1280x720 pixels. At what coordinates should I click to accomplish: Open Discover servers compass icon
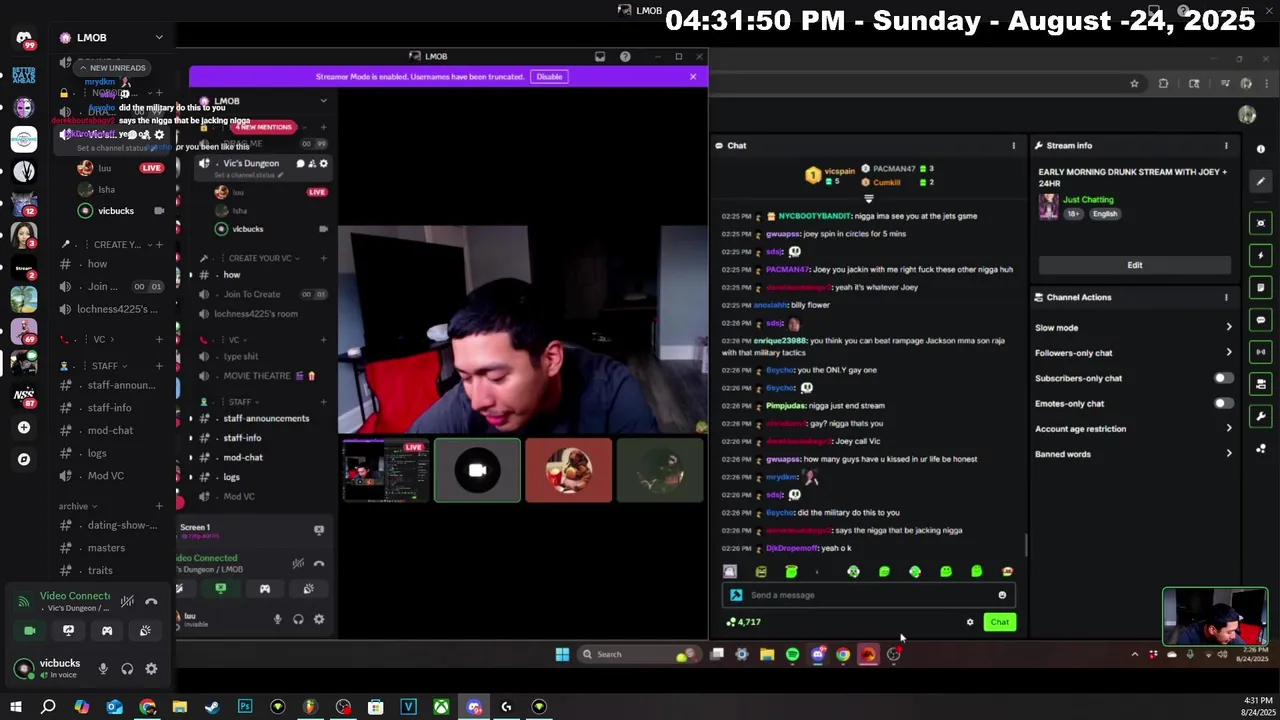pyautogui.click(x=24, y=460)
